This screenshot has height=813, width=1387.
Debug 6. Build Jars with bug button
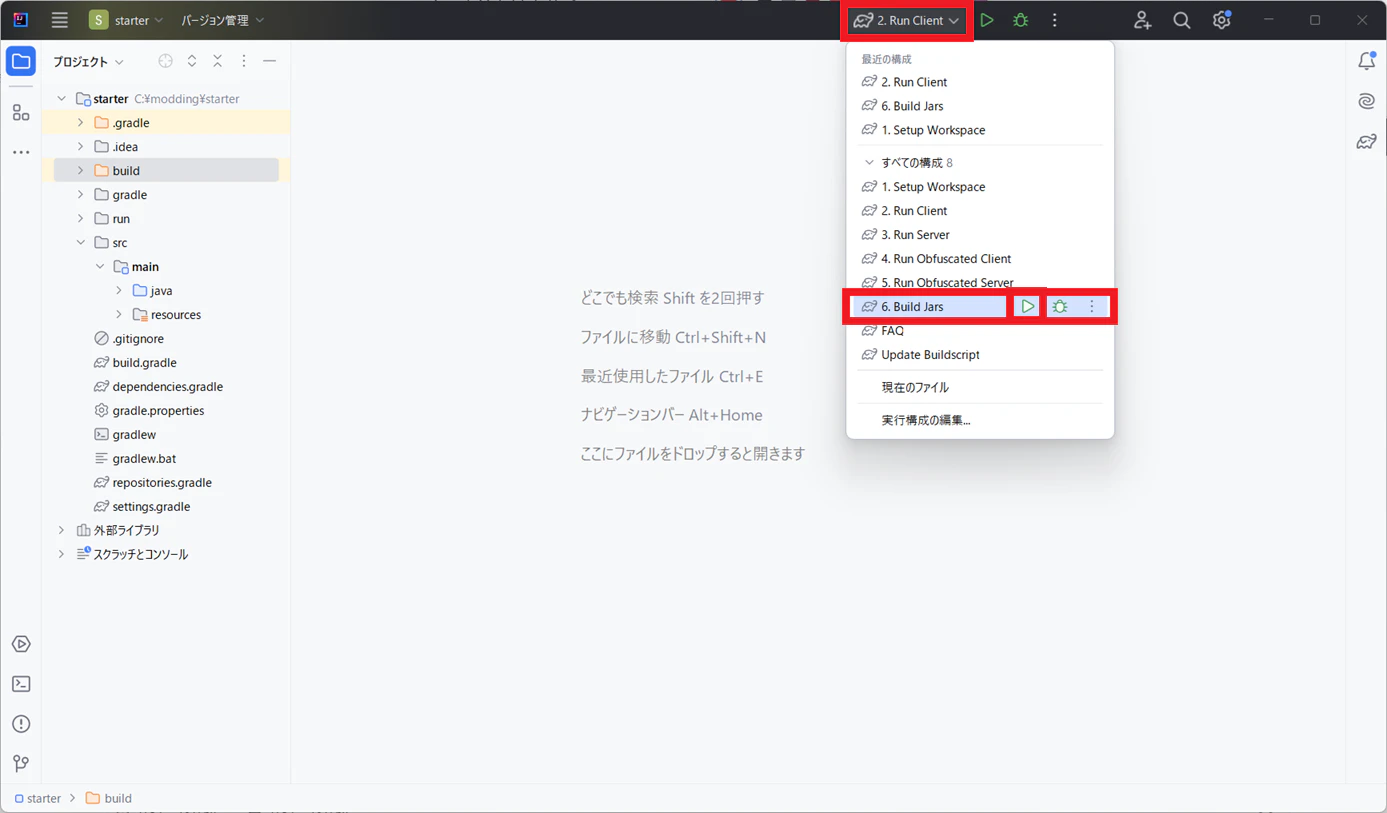(1060, 307)
